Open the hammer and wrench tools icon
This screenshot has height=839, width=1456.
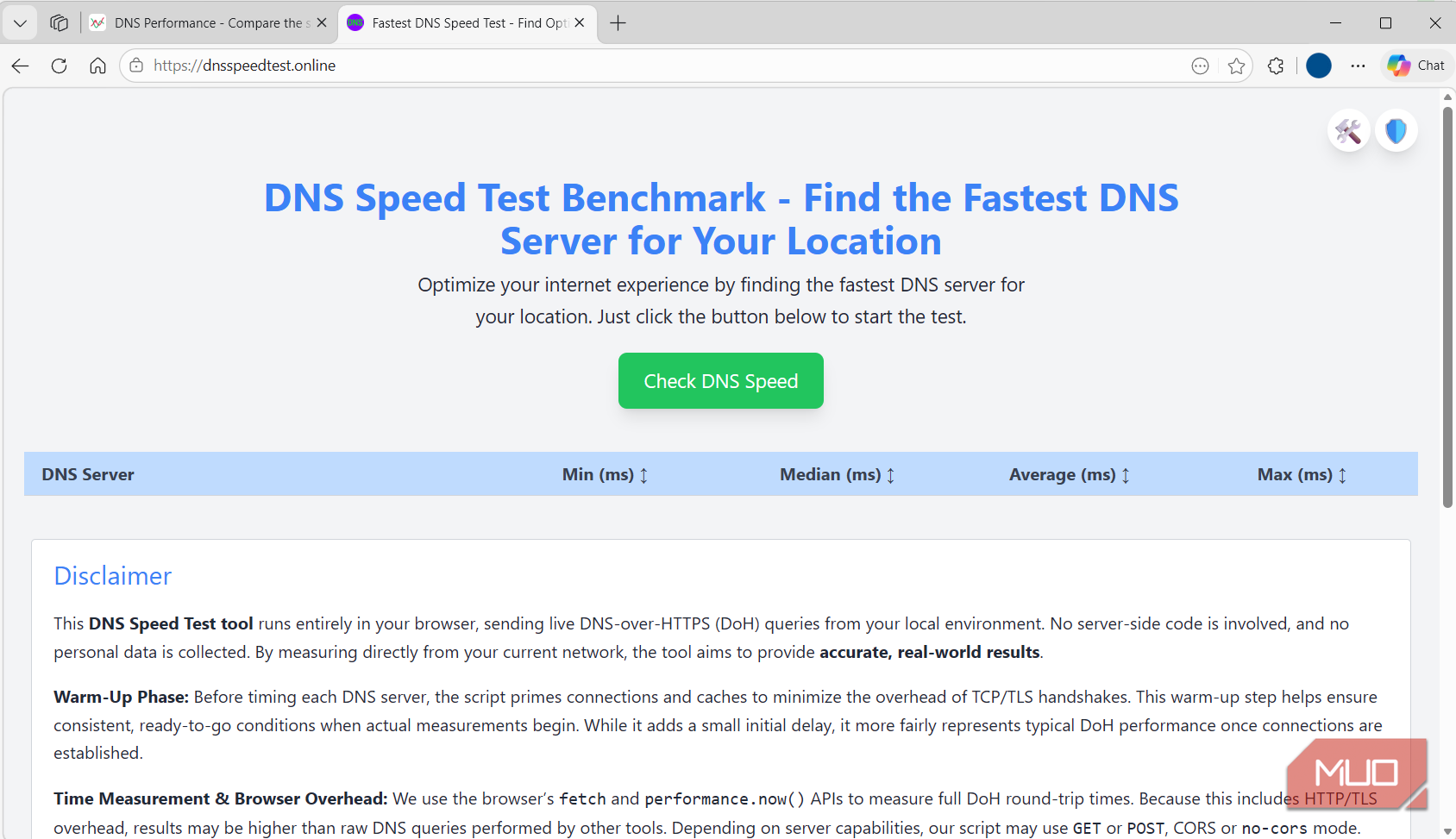point(1348,131)
